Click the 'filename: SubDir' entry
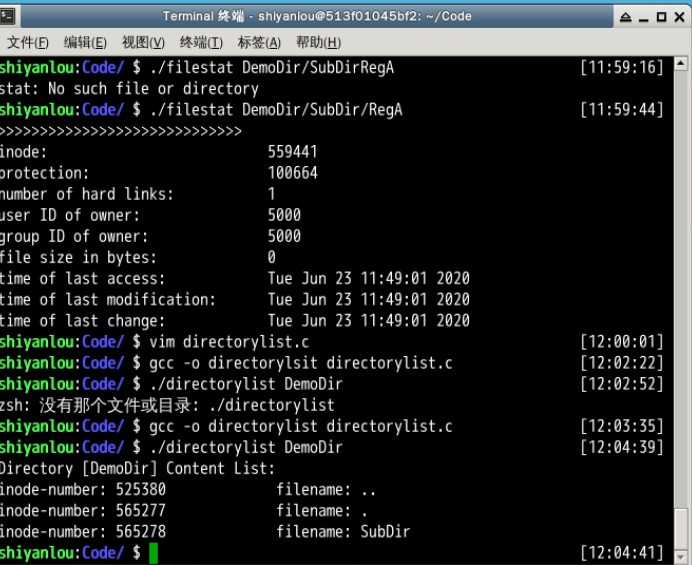Screen dimensions: 692x565 pyautogui.click(x=343, y=532)
